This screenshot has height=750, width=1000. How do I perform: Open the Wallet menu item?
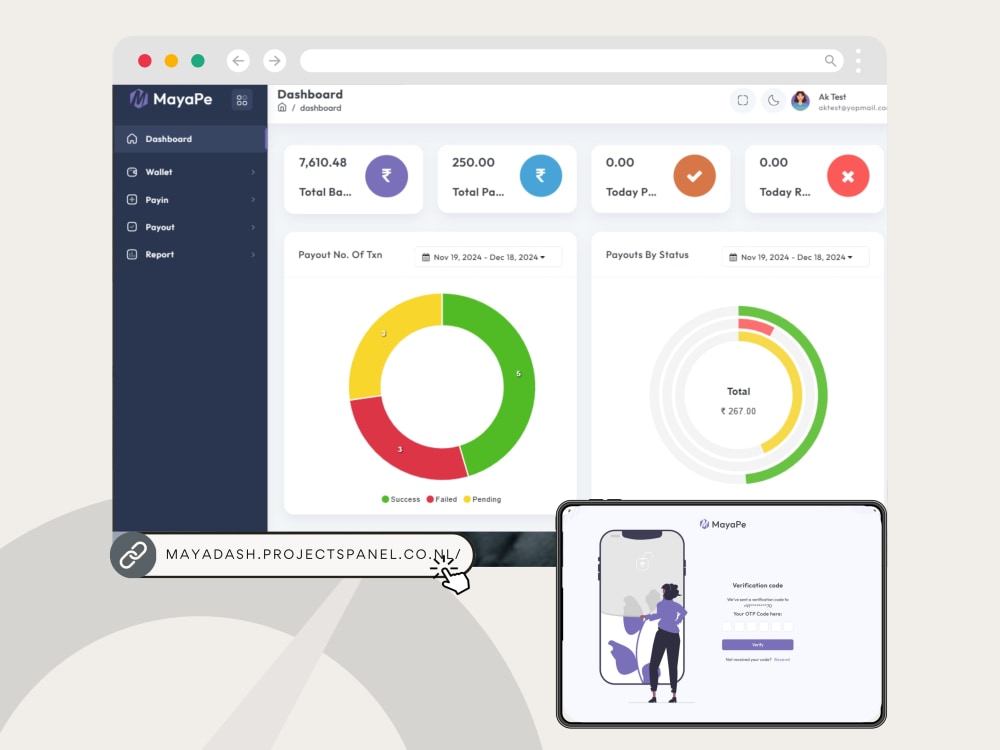coord(189,172)
